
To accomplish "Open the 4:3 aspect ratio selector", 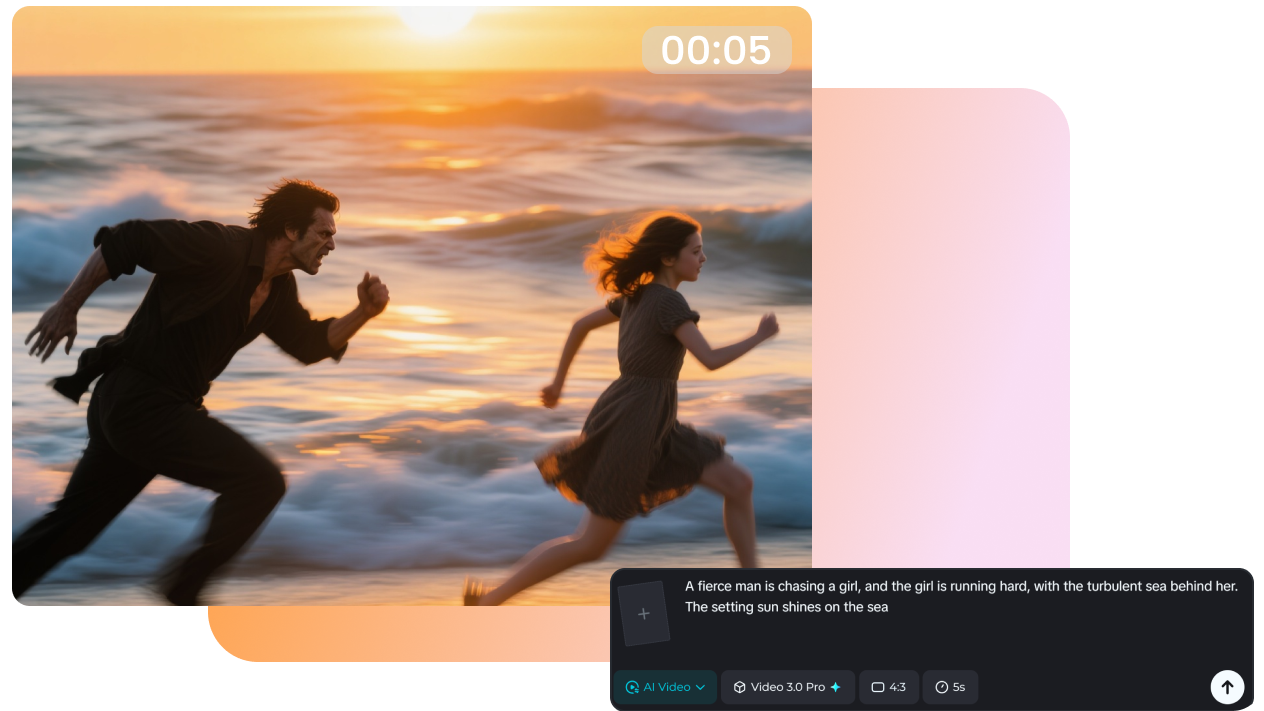I will (888, 687).
